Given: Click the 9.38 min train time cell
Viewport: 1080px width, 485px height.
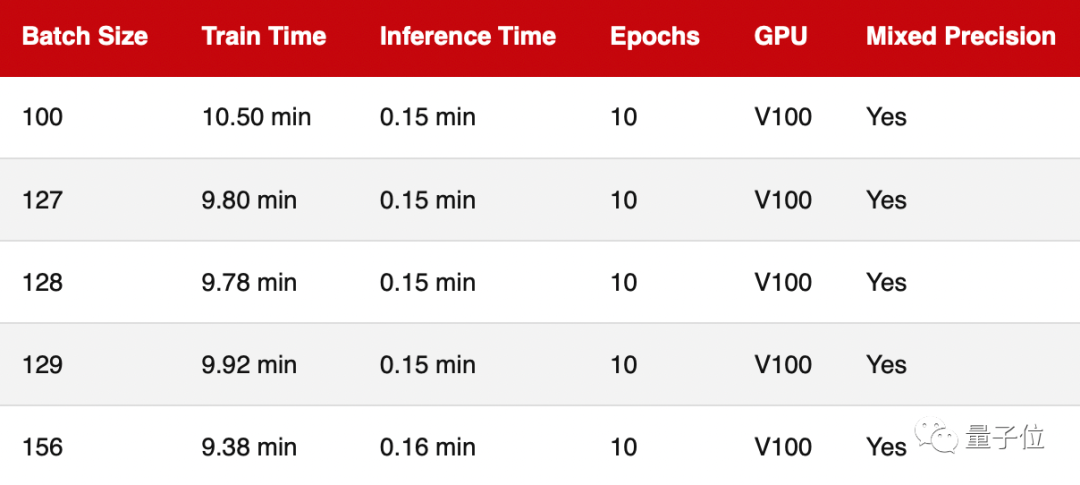Looking at the screenshot, I should [x=249, y=447].
